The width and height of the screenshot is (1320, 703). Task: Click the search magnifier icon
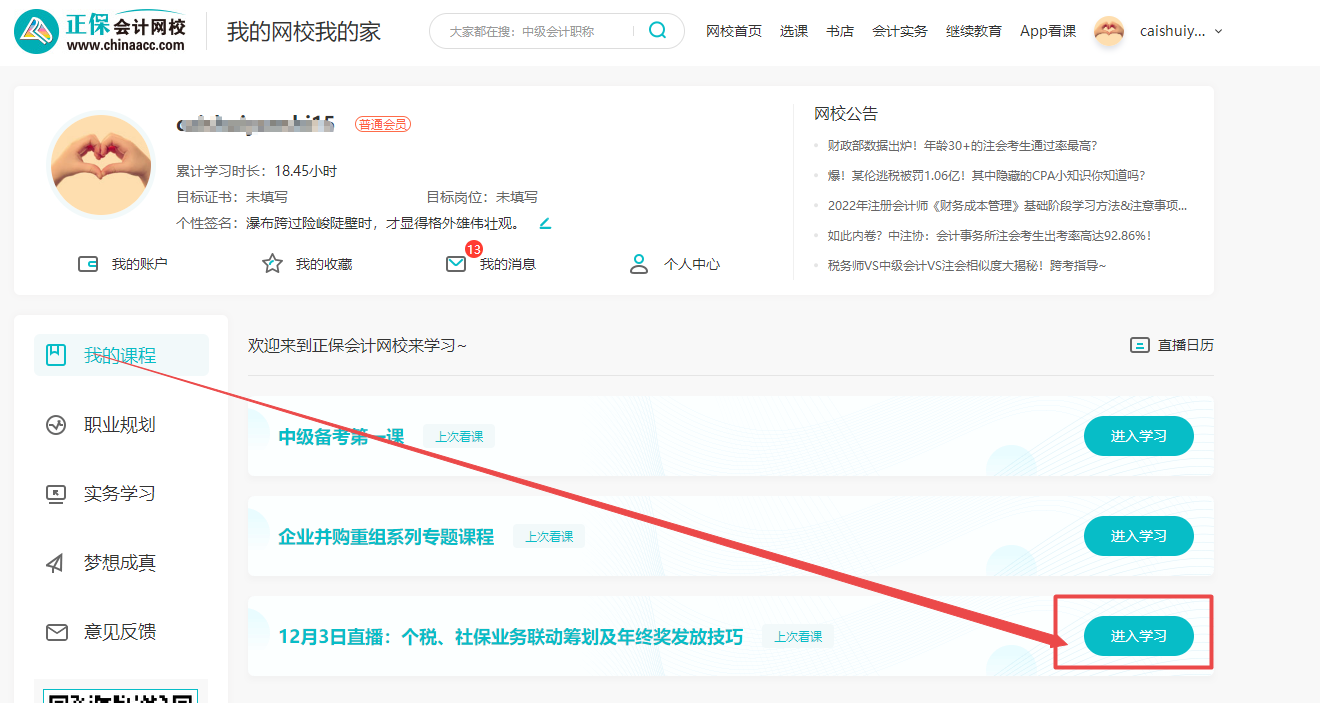click(x=657, y=31)
